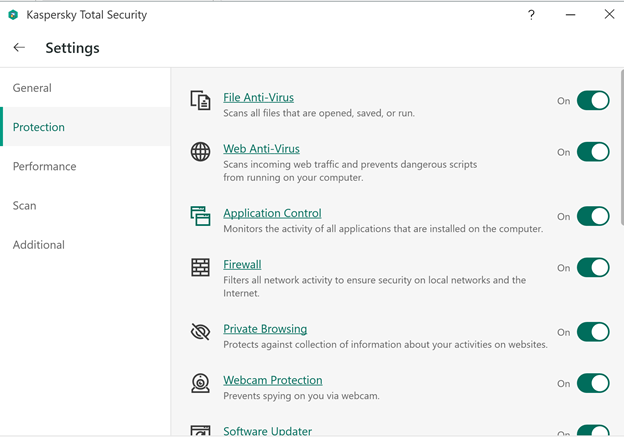This screenshot has height=438, width=624.
Task: Click the 'Monitors the activity of all applications' description
Action: click(x=383, y=229)
